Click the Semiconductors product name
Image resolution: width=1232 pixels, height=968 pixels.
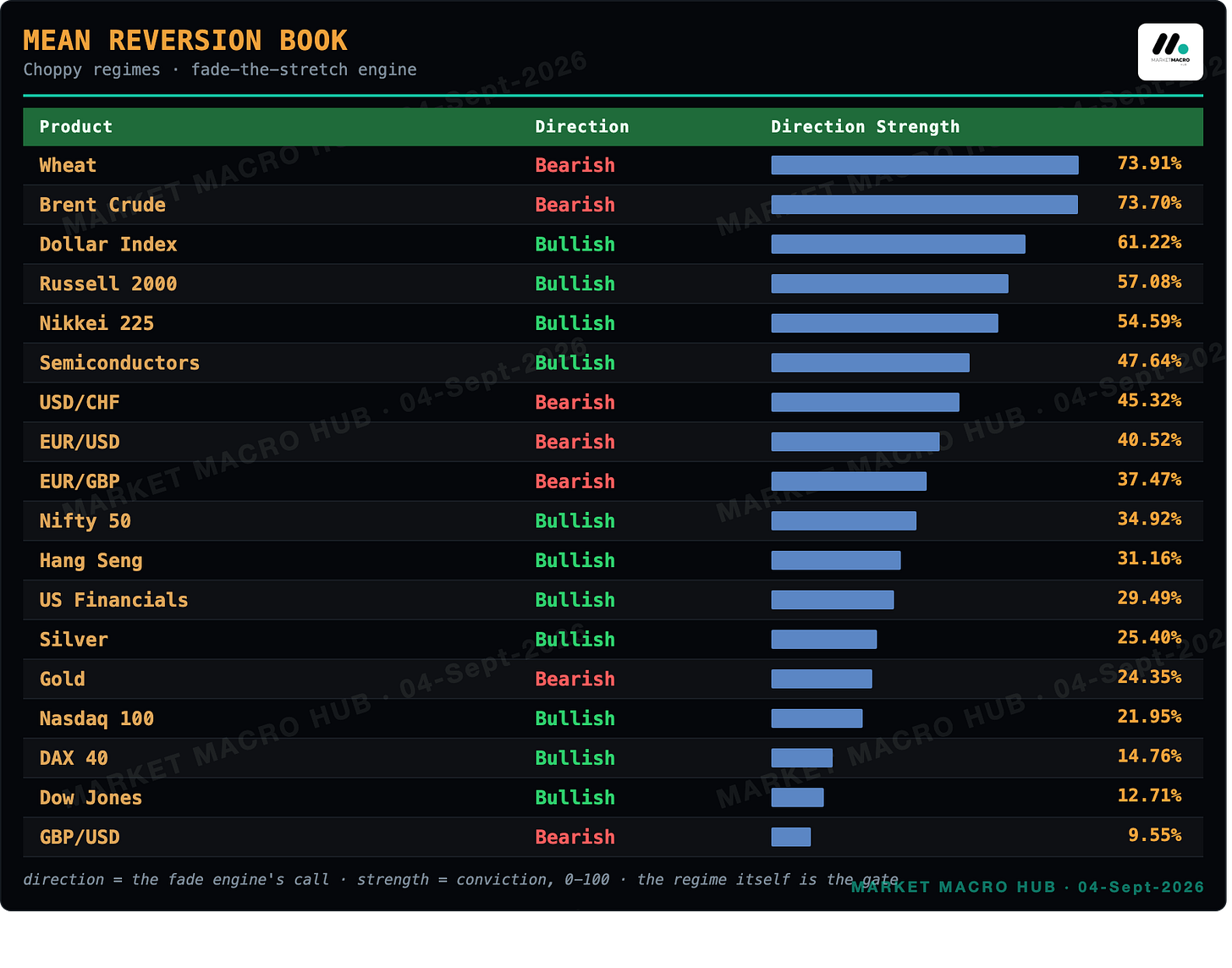point(119,363)
